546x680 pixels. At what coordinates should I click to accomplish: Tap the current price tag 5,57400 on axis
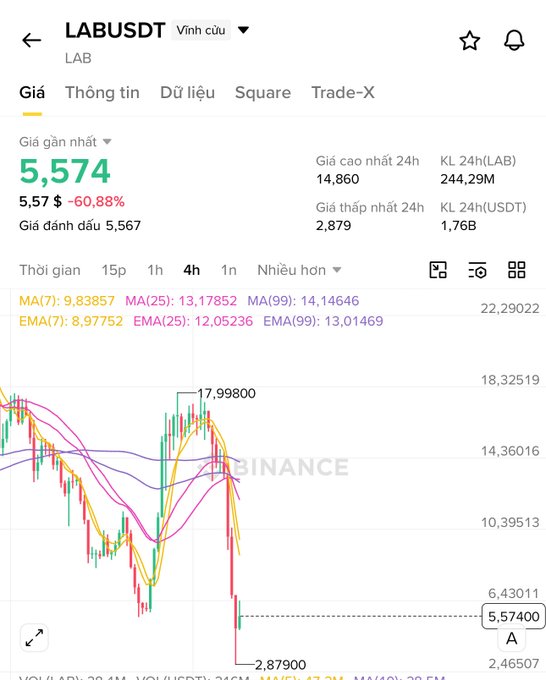click(x=513, y=616)
